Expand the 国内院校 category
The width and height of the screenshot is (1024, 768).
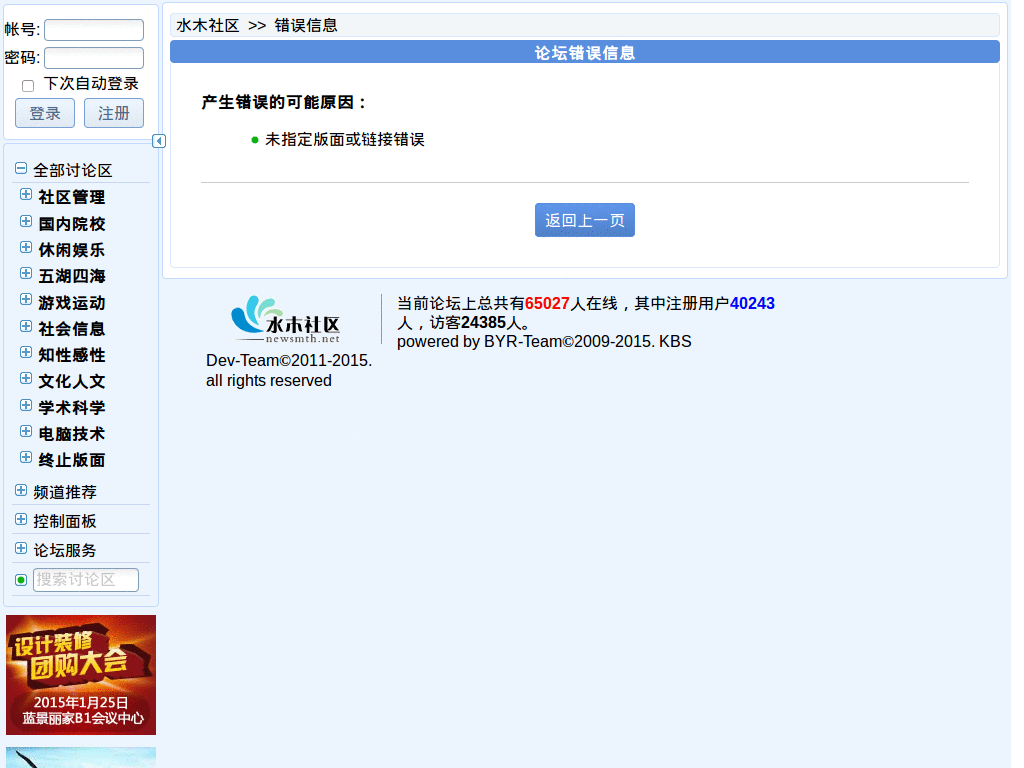[24, 221]
